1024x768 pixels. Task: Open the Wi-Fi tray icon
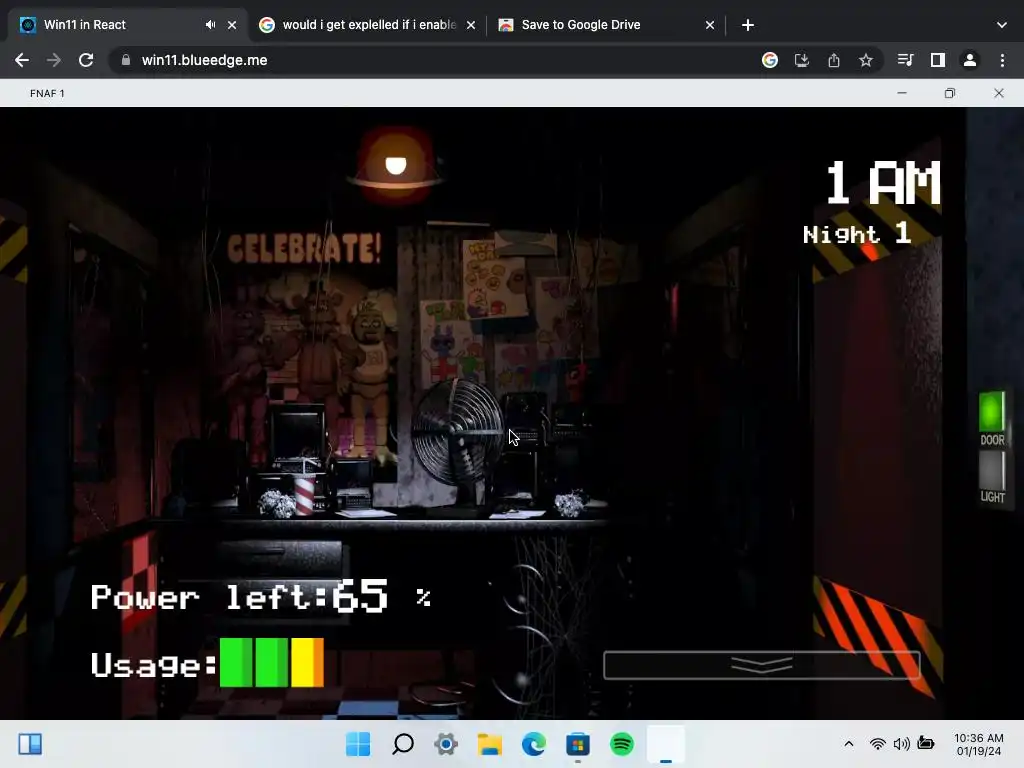(x=878, y=744)
